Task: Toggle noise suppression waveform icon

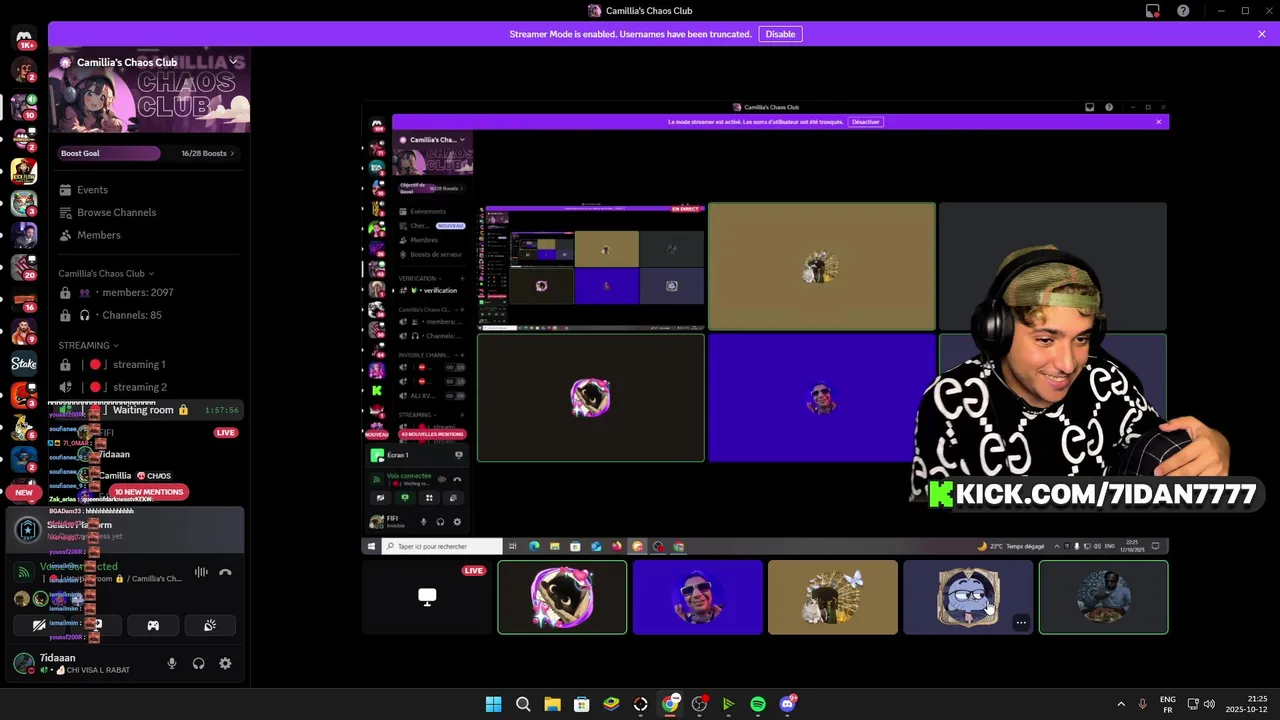Action: [x=201, y=572]
